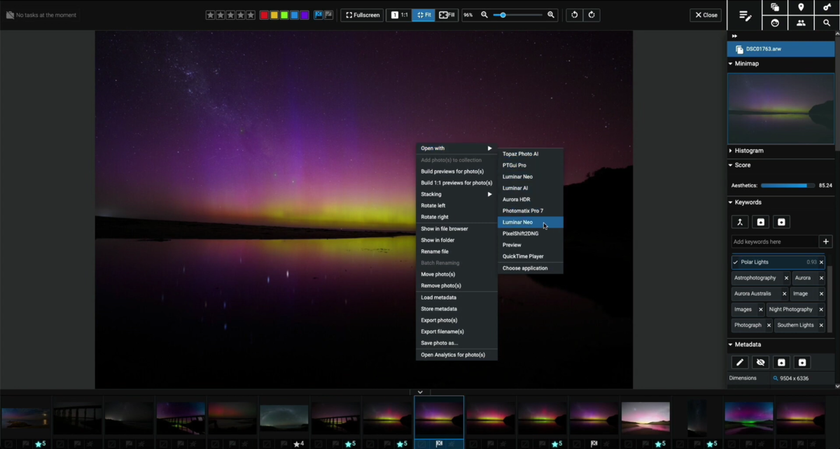Click the double-arrow panel collapse icon

[x=734, y=36]
